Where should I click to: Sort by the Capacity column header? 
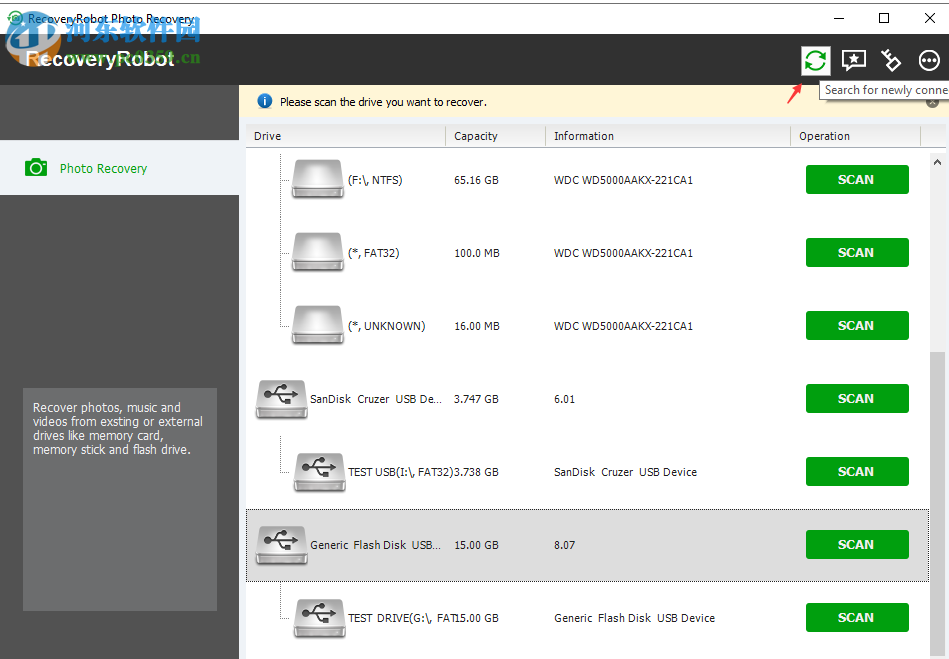coord(496,136)
